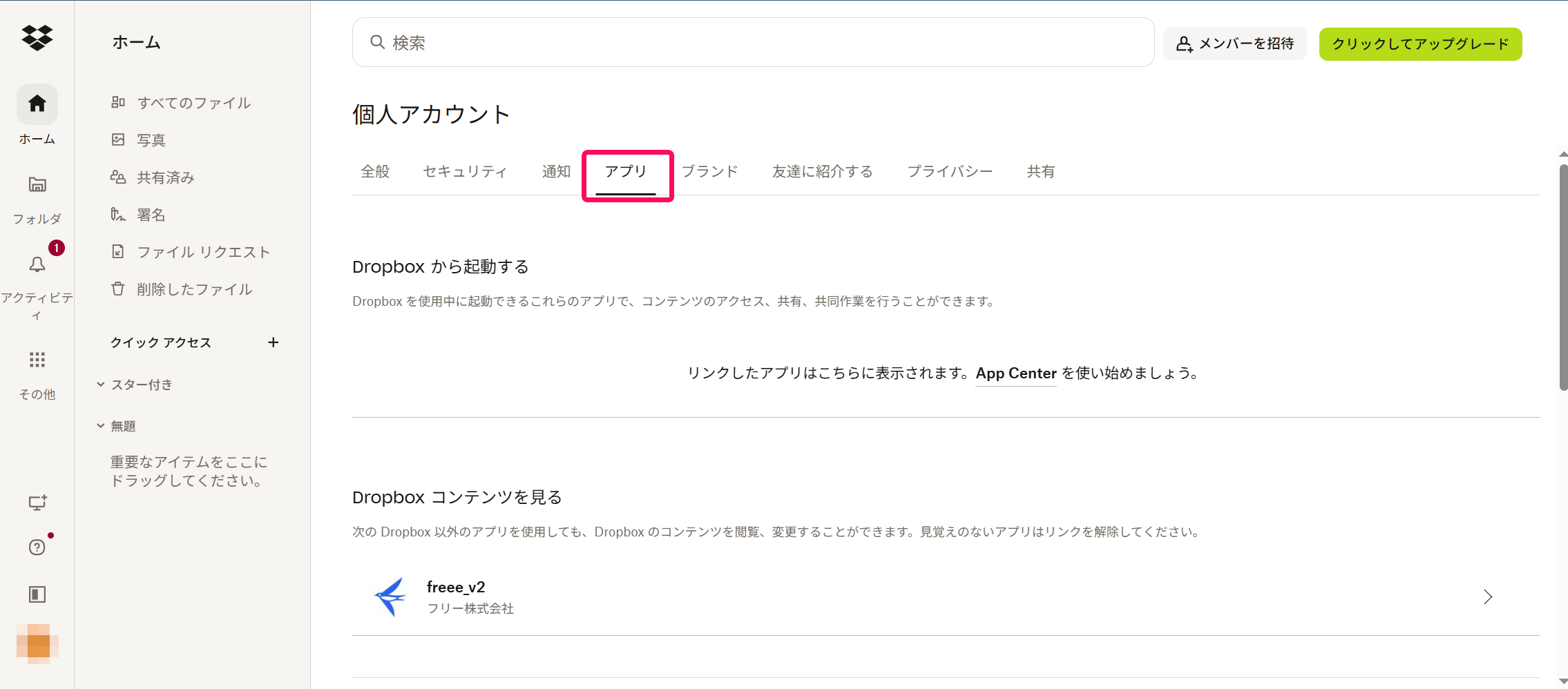
Task: Switch to the プライバシー tab
Action: coord(950,171)
